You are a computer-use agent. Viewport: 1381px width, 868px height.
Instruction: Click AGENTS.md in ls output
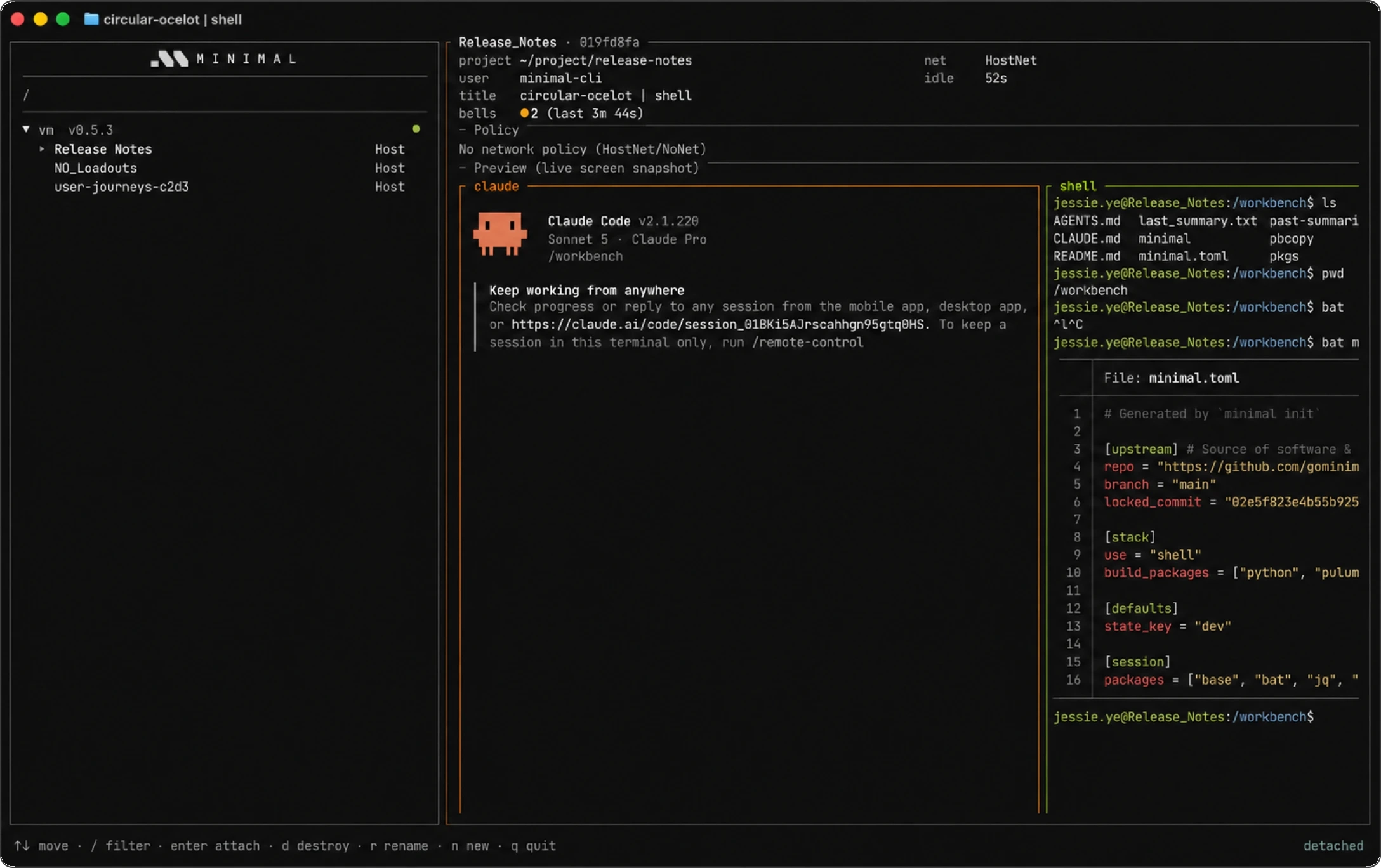[x=1087, y=221]
